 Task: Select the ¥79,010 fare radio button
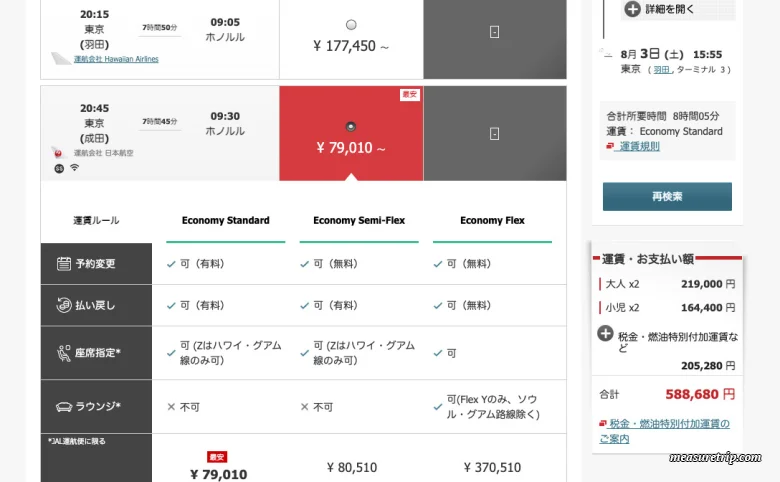[x=351, y=126]
